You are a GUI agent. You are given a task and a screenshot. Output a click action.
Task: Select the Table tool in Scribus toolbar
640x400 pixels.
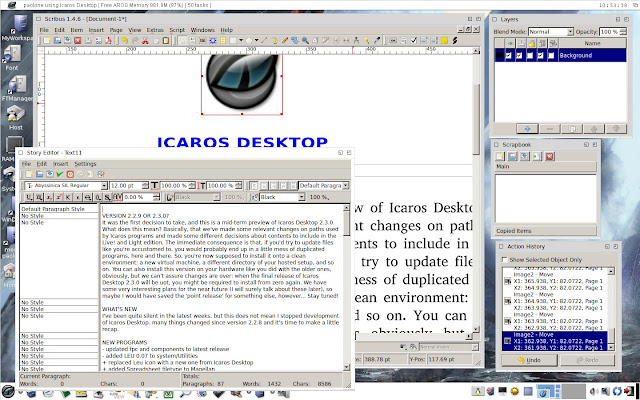click(x=223, y=40)
